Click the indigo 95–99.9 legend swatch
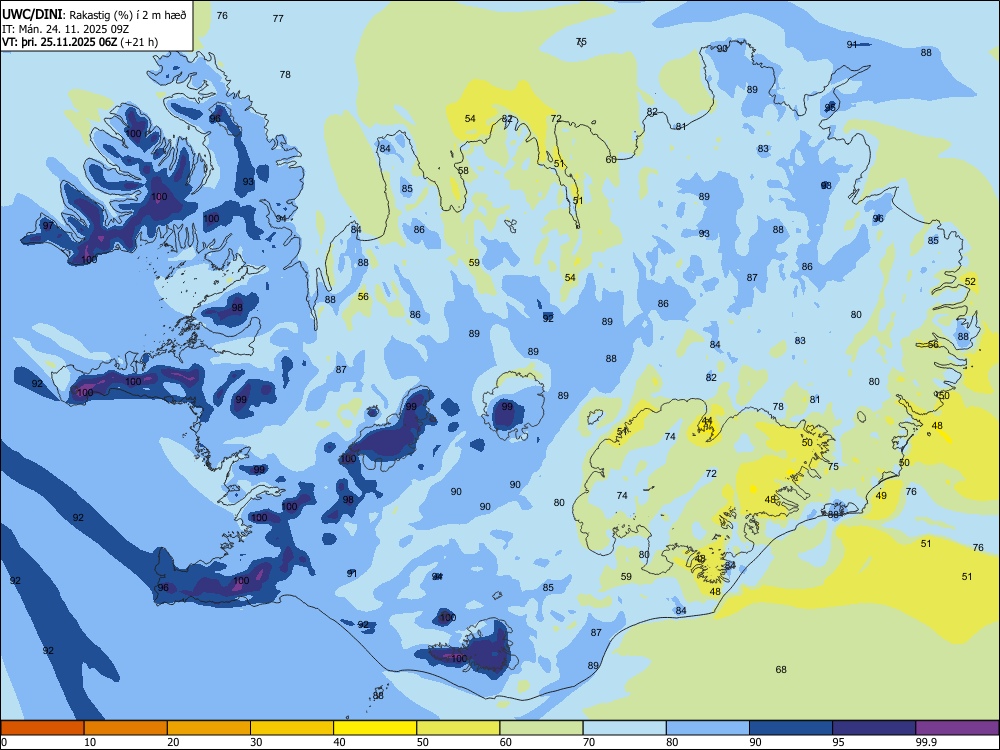This screenshot has height=750, width=1000. [x=874, y=728]
